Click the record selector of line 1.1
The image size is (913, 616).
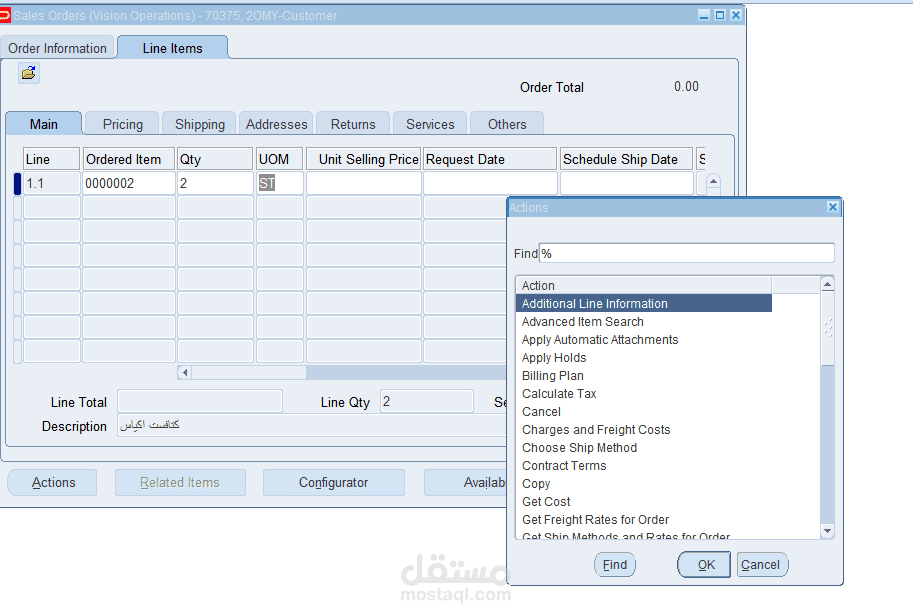coord(17,183)
